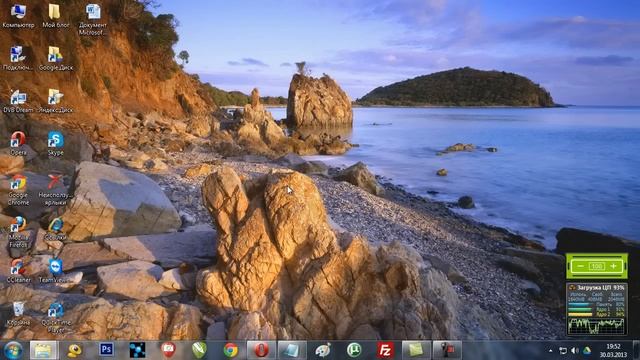The width and height of the screenshot is (640, 360).
Task: Click the red camera-pin taskbar icon
Action: pos(168,350)
